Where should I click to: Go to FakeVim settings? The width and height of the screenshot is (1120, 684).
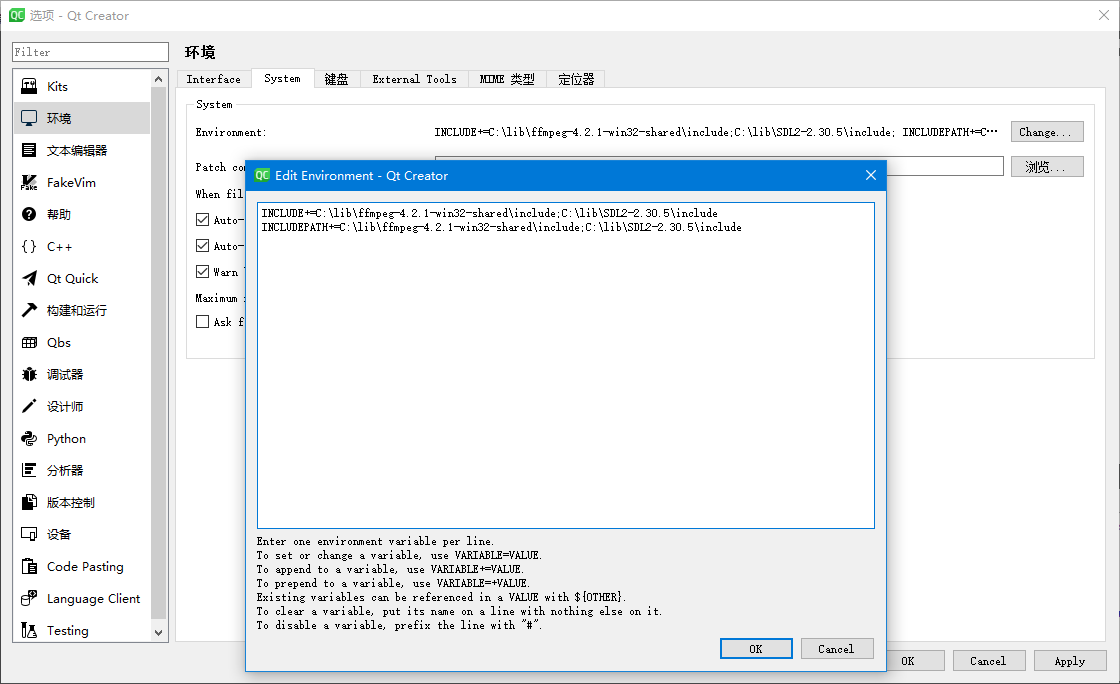(82, 183)
